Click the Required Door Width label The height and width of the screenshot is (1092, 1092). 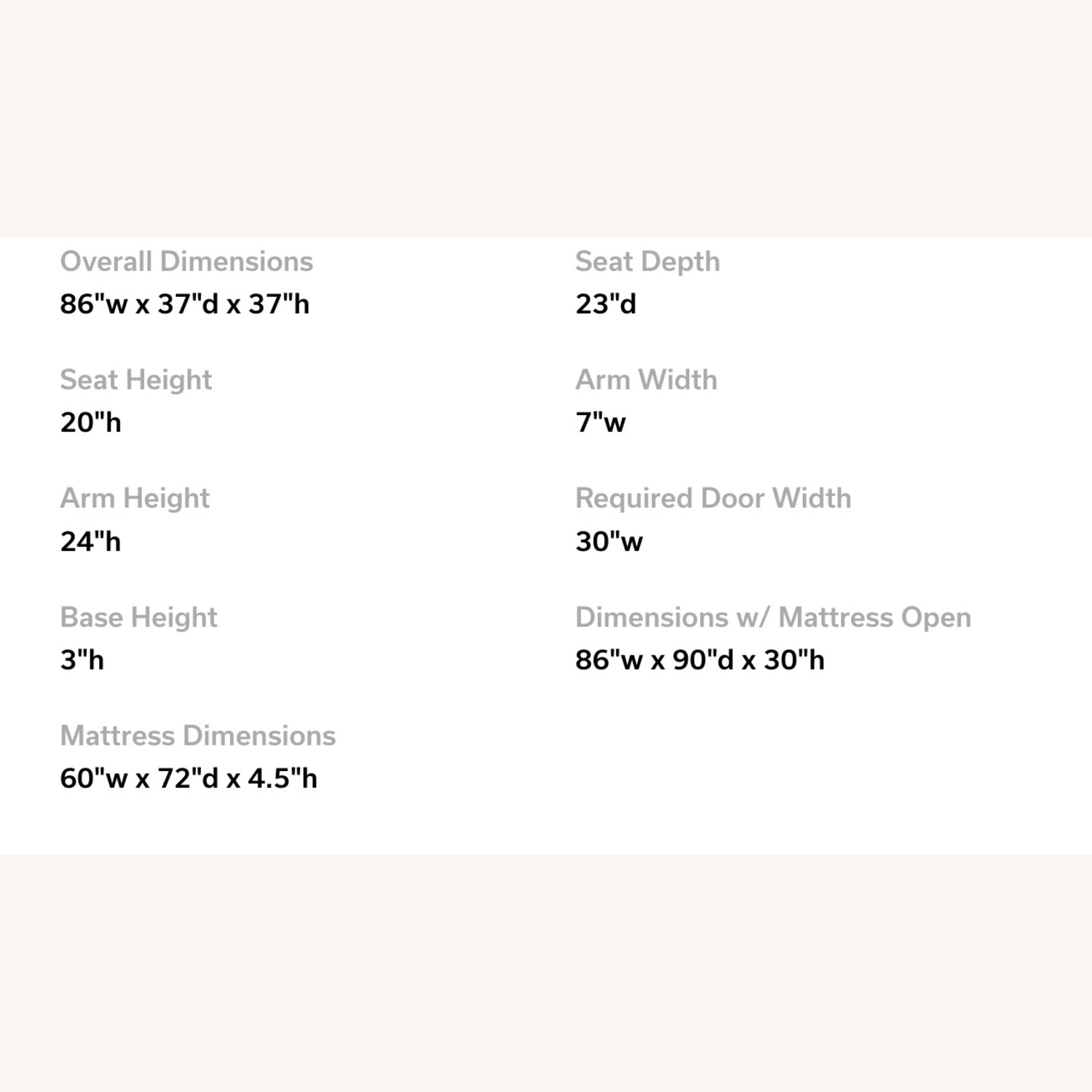pos(713,499)
